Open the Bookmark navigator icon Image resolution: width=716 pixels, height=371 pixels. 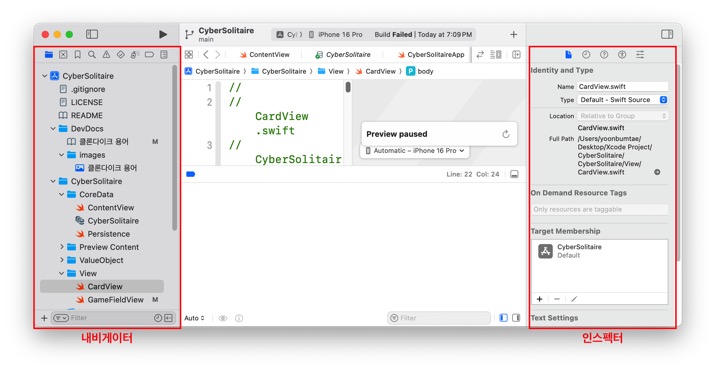click(78, 54)
